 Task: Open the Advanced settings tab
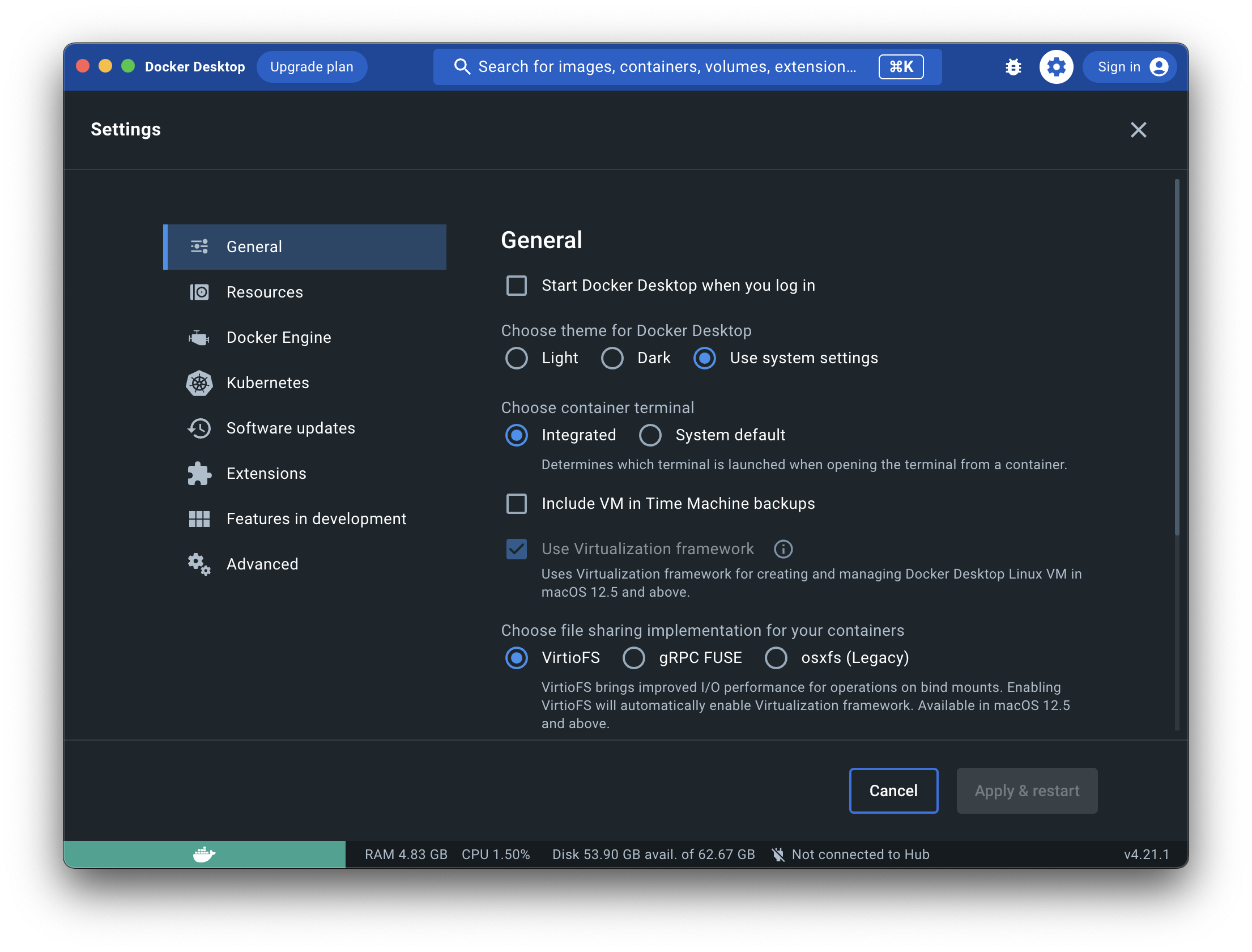click(305, 564)
